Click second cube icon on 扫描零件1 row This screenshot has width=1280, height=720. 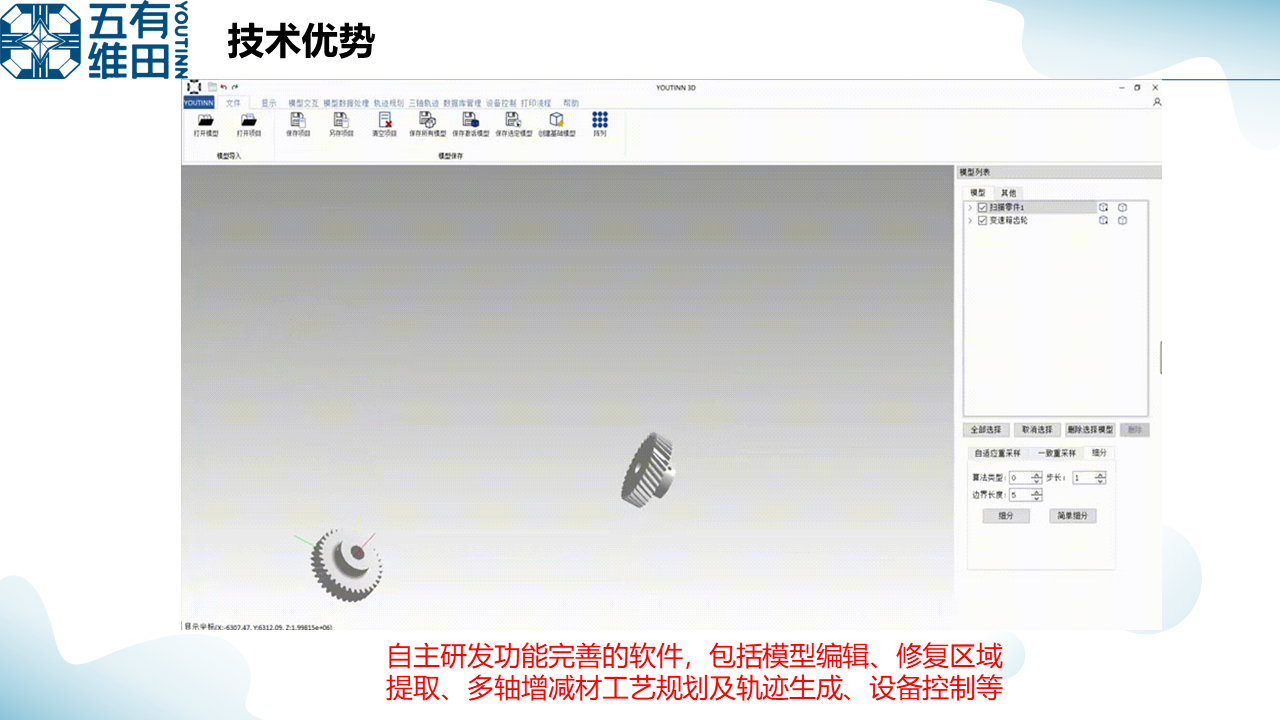1122,208
